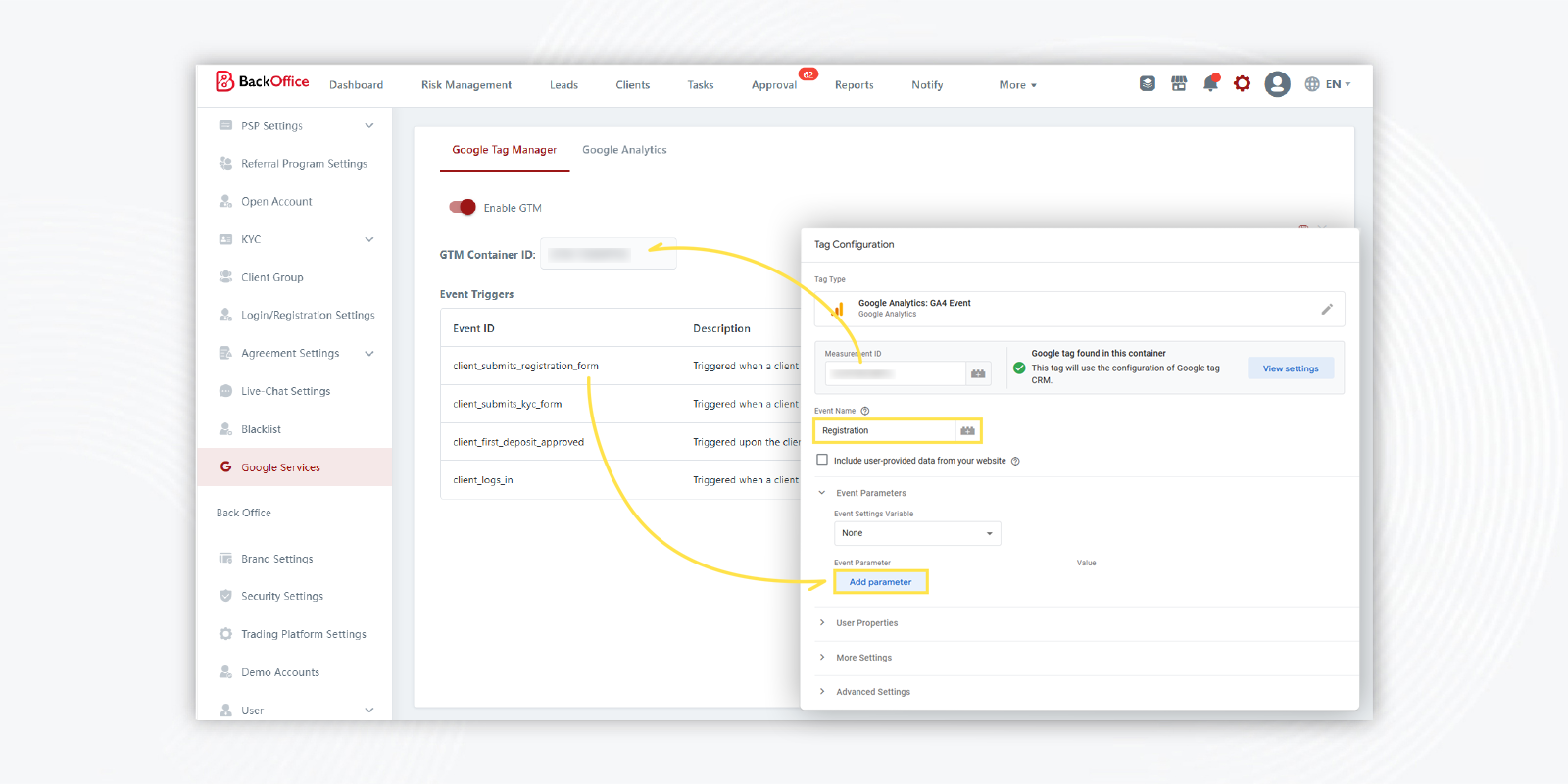The height and width of the screenshot is (784, 1568).
Task: Open Reports in top navigation
Action: pos(855,85)
